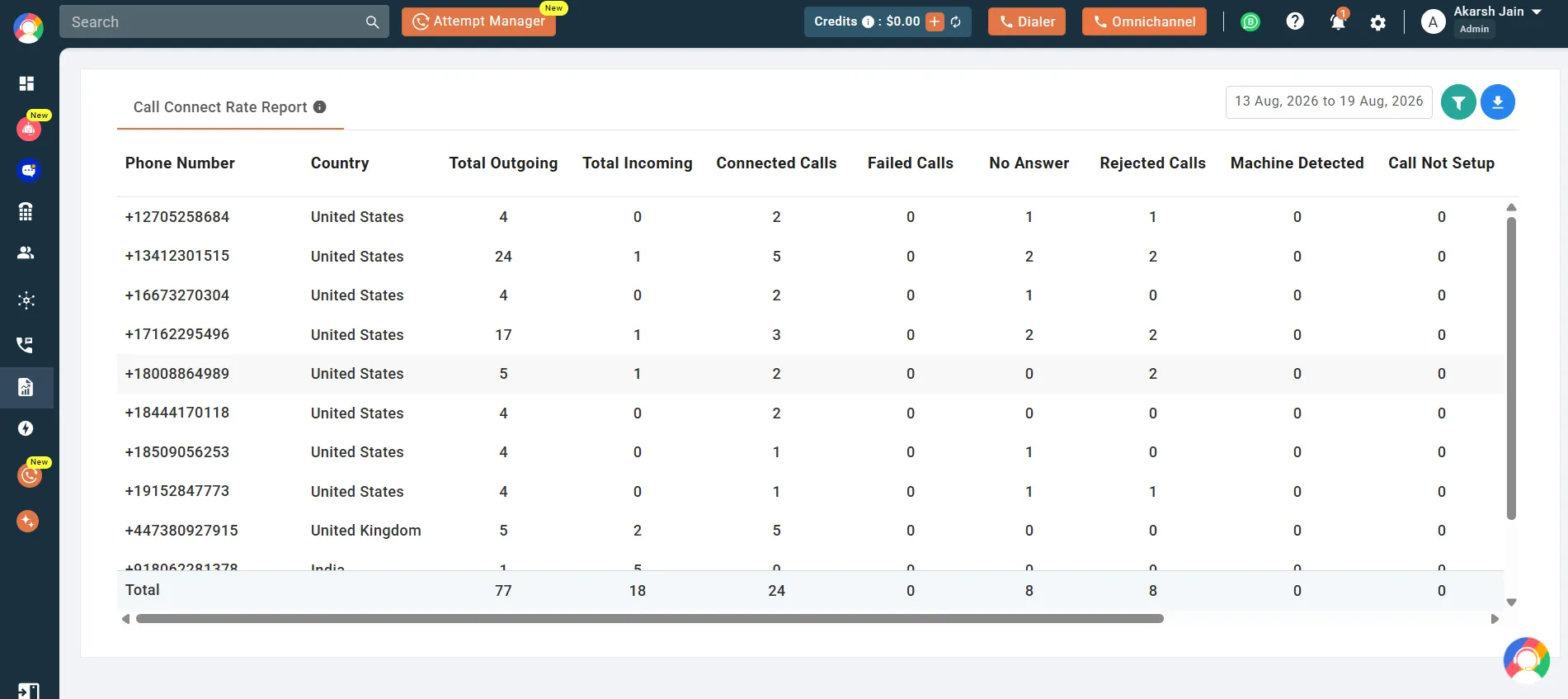Open the blue chat messages sidebar icon

[x=29, y=170]
